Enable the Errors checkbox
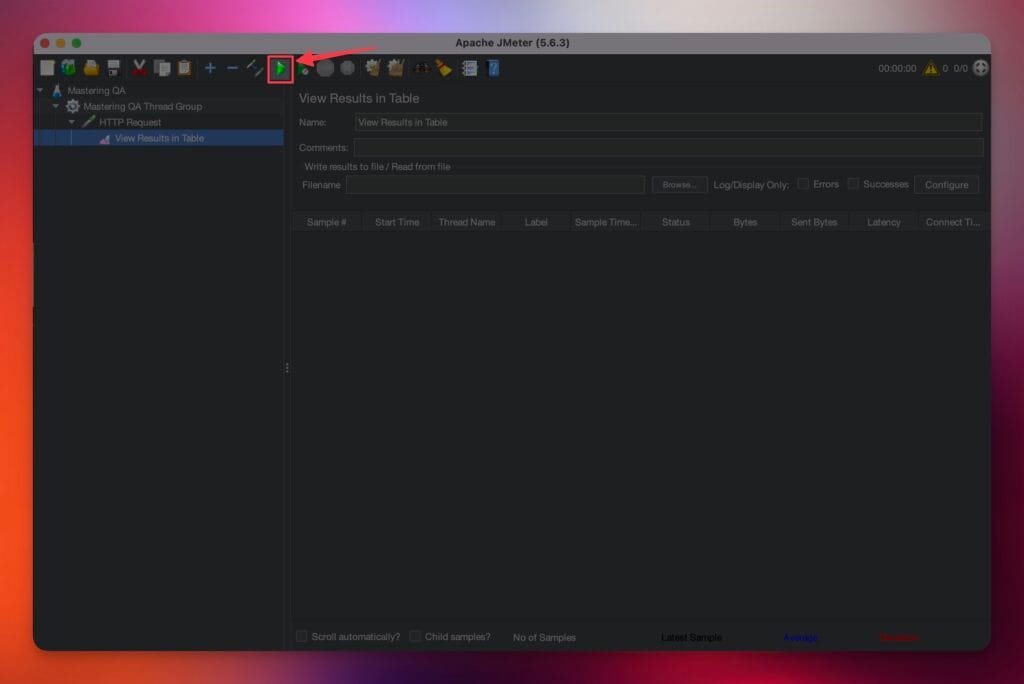 tap(803, 184)
